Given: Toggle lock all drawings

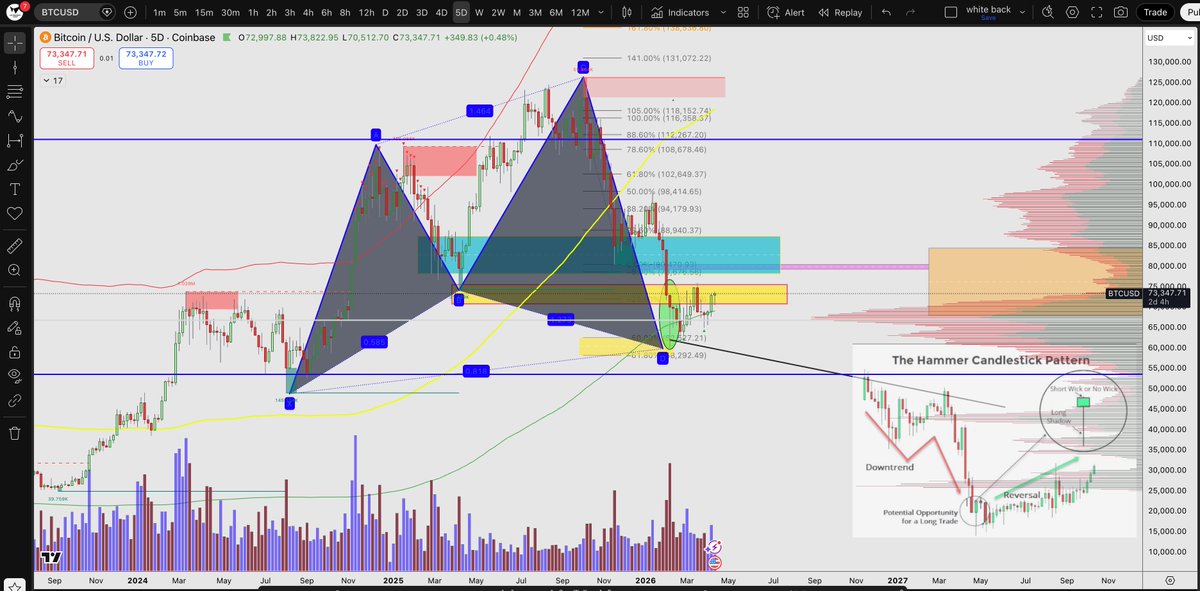Looking at the screenshot, I should click(15, 352).
